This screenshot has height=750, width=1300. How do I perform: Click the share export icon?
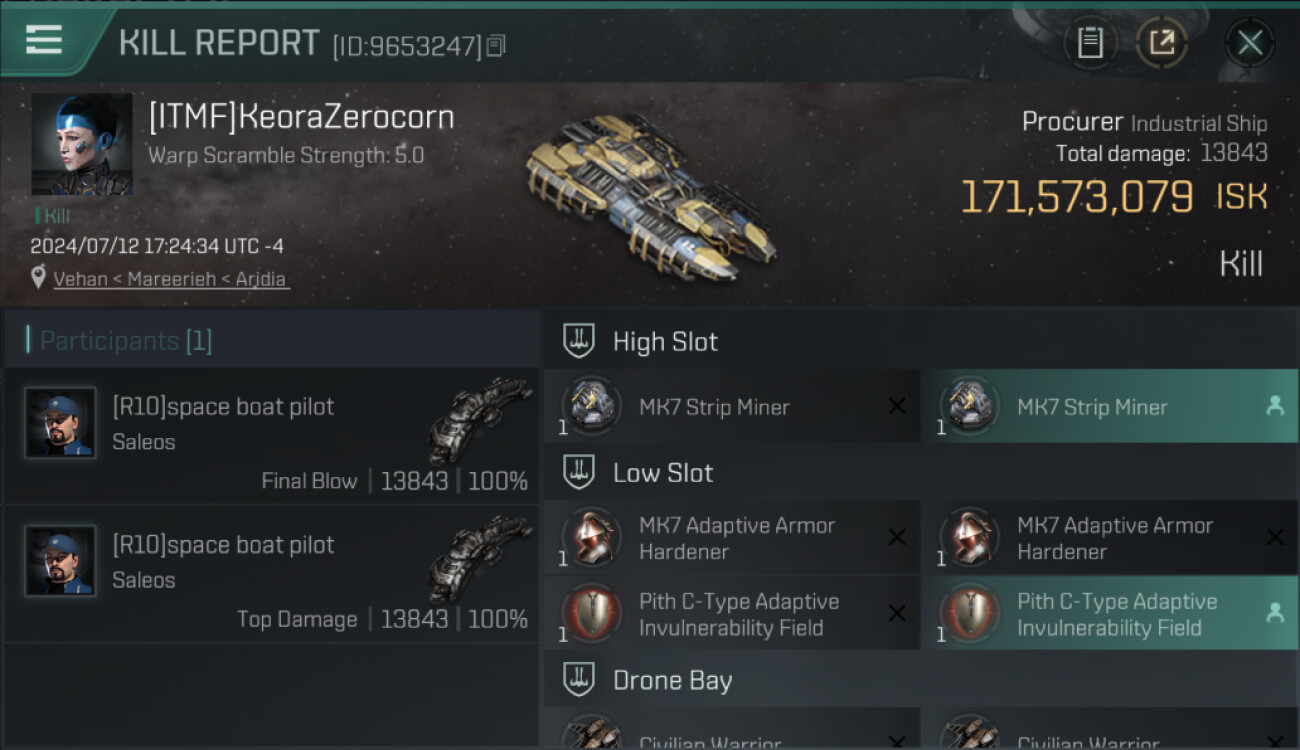point(1162,42)
